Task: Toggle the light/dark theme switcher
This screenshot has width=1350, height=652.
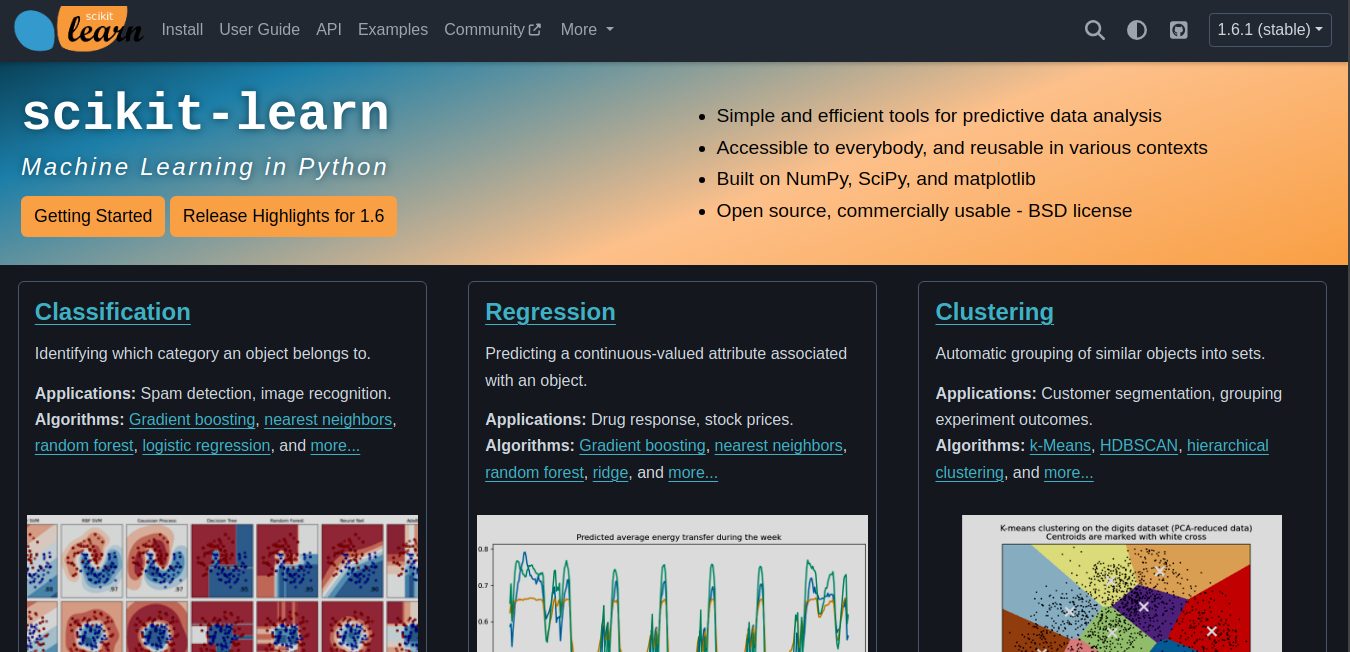Action: [1137, 30]
